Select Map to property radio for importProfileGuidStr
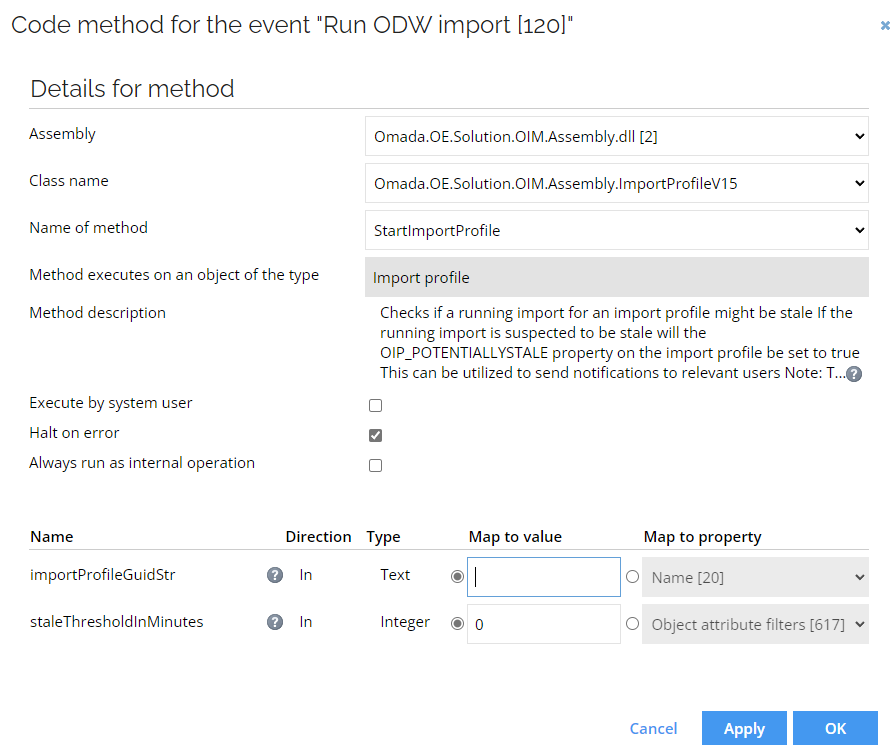The height and width of the screenshot is (756, 894). click(632, 576)
